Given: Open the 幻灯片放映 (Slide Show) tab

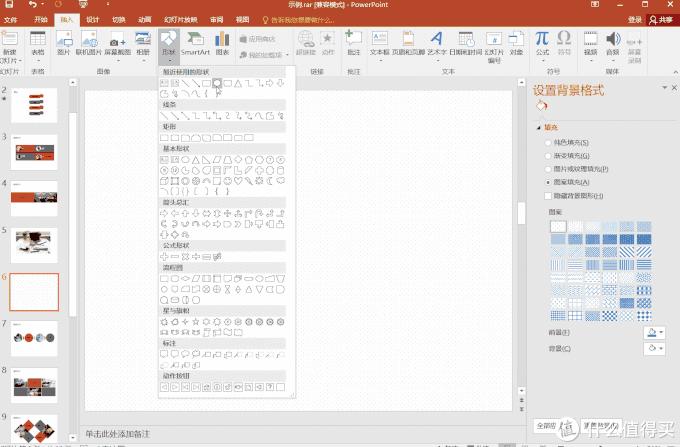Looking at the screenshot, I should point(181,20).
